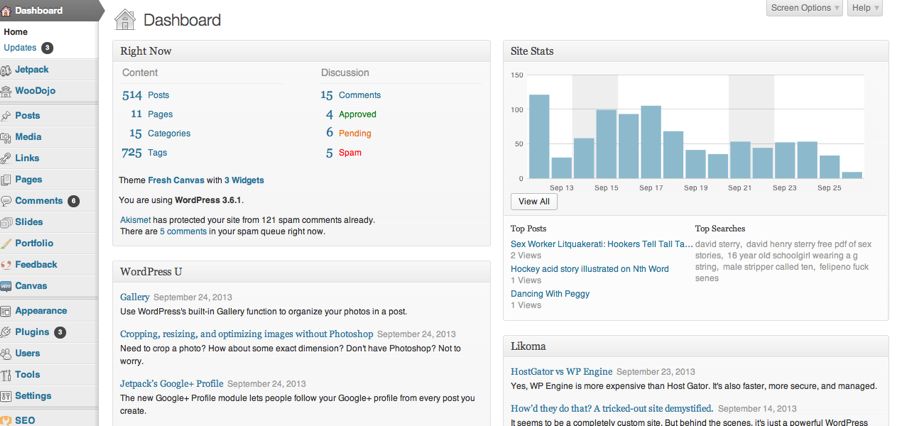Open the Home submenu item

[15, 32]
